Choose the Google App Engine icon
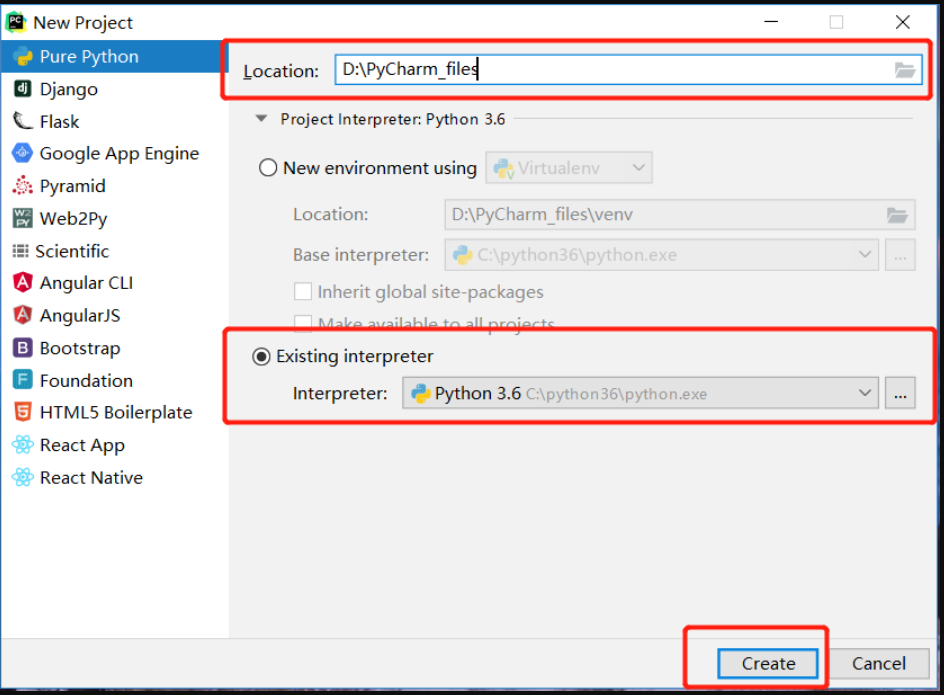This screenshot has width=944, height=695. (22, 153)
